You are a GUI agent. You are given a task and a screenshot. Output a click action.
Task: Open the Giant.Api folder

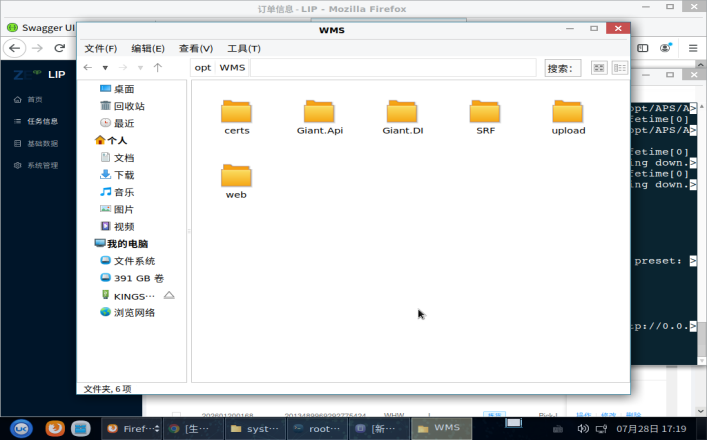click(319, 117)
